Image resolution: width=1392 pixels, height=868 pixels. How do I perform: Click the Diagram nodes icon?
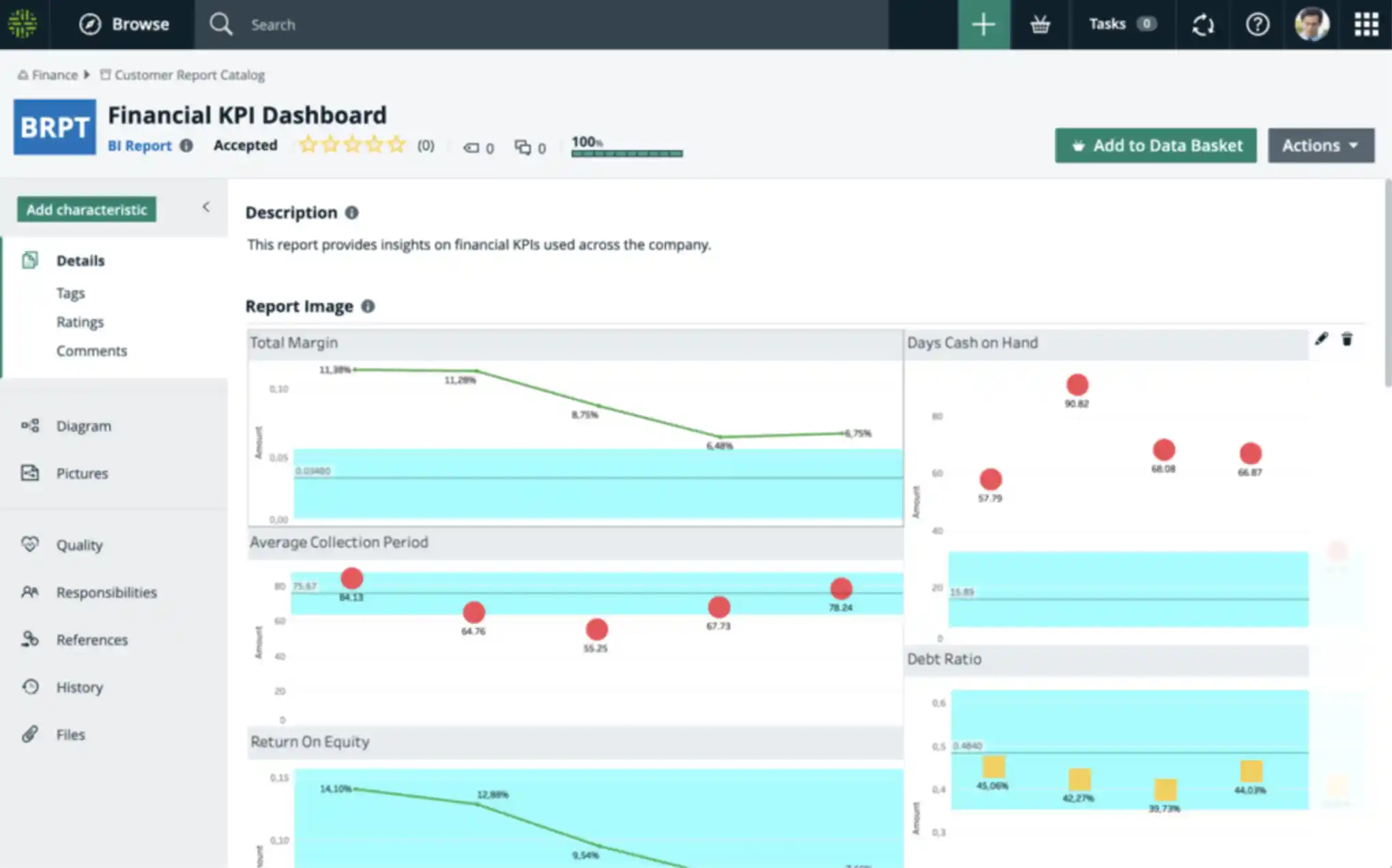[30, 425]
